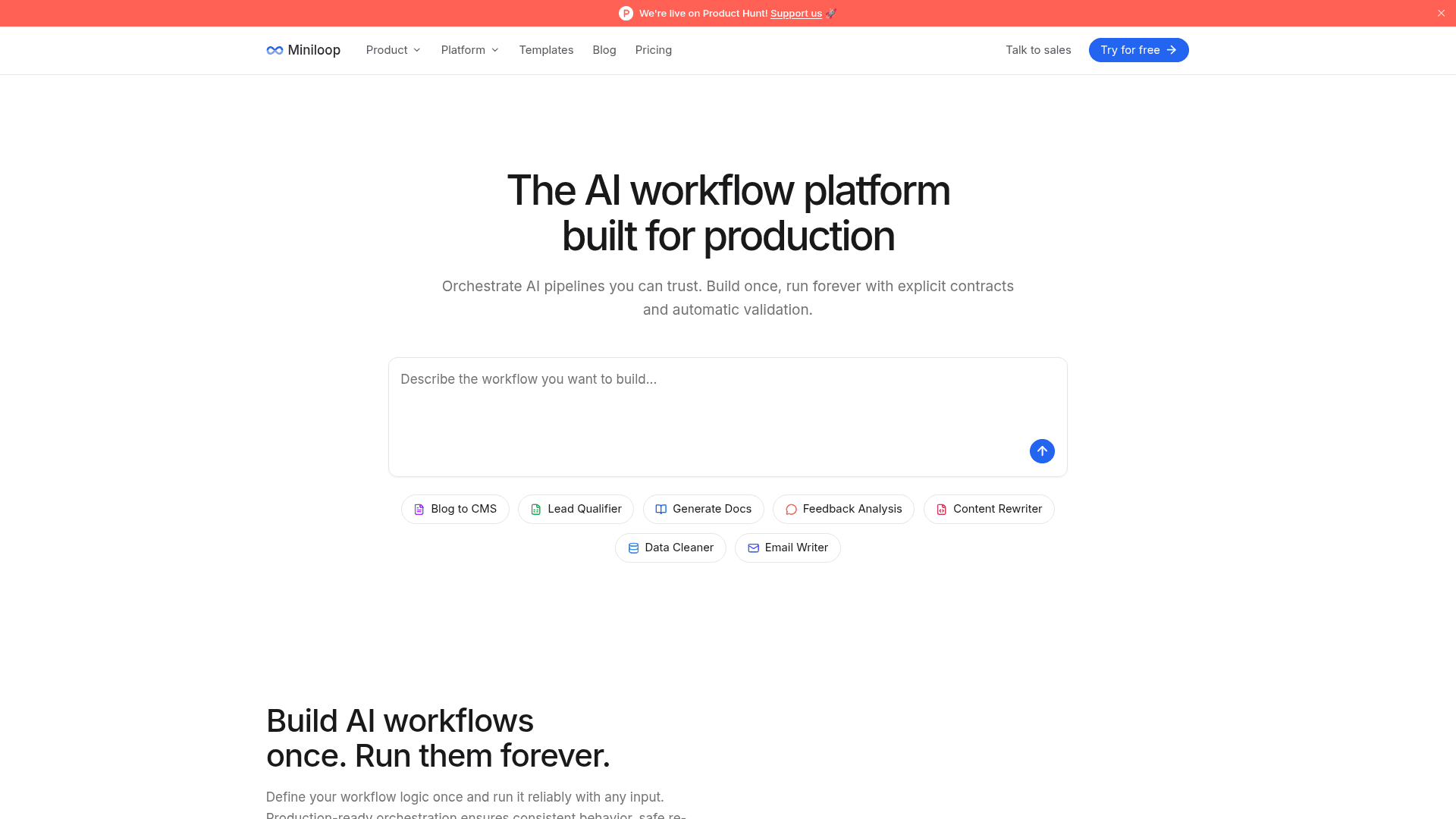The height and width of the screenshot is (819, 1456).
Task: Open the Templates page
Action: [546, 50]
